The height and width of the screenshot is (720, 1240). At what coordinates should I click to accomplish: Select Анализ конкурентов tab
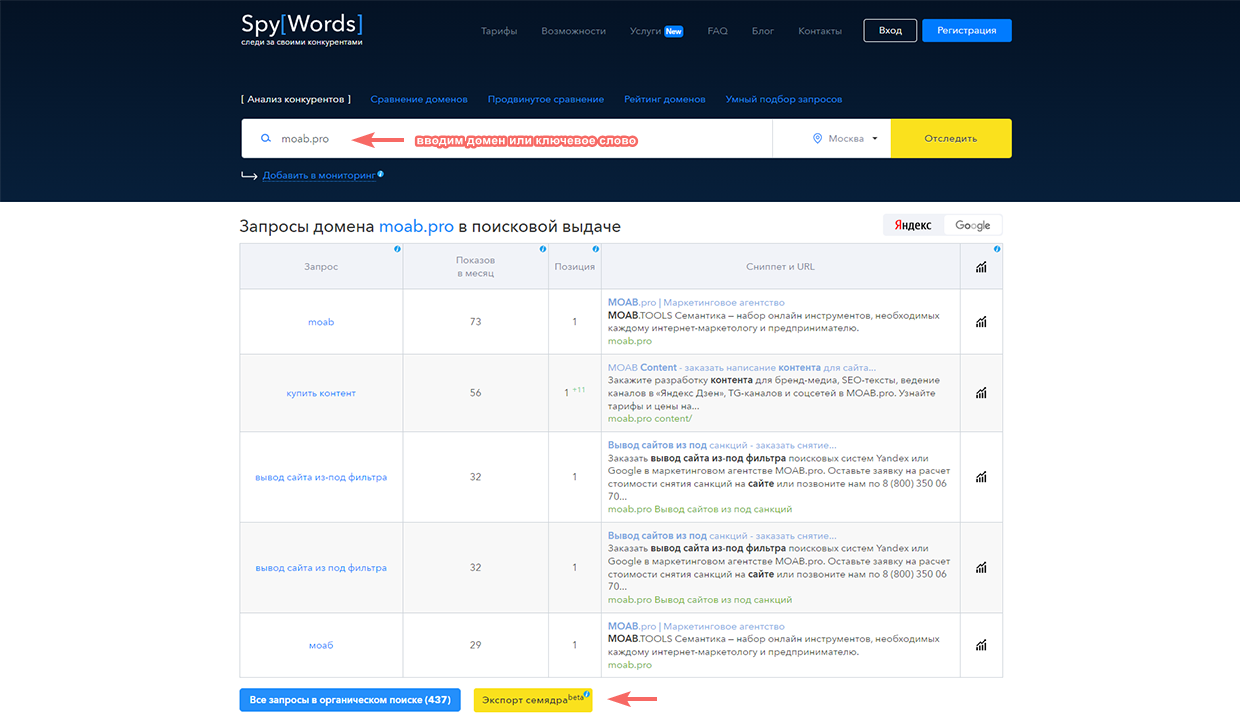pos(296,99)
